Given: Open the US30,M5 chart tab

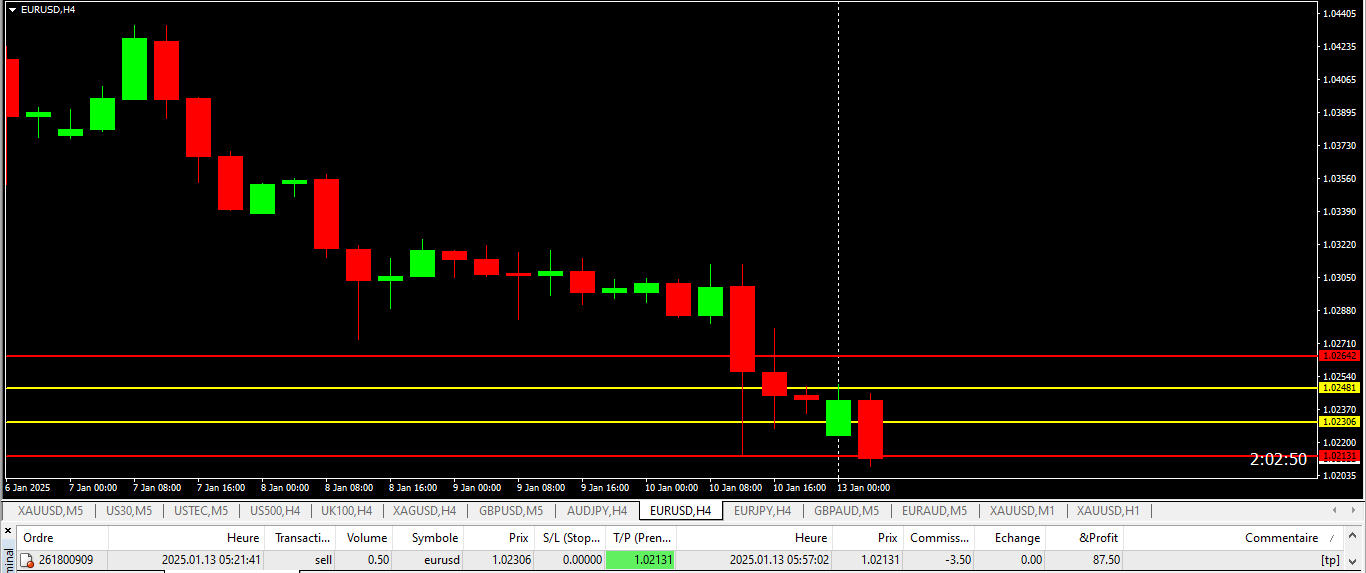Looking at the screenshot, I should (129, 511).
